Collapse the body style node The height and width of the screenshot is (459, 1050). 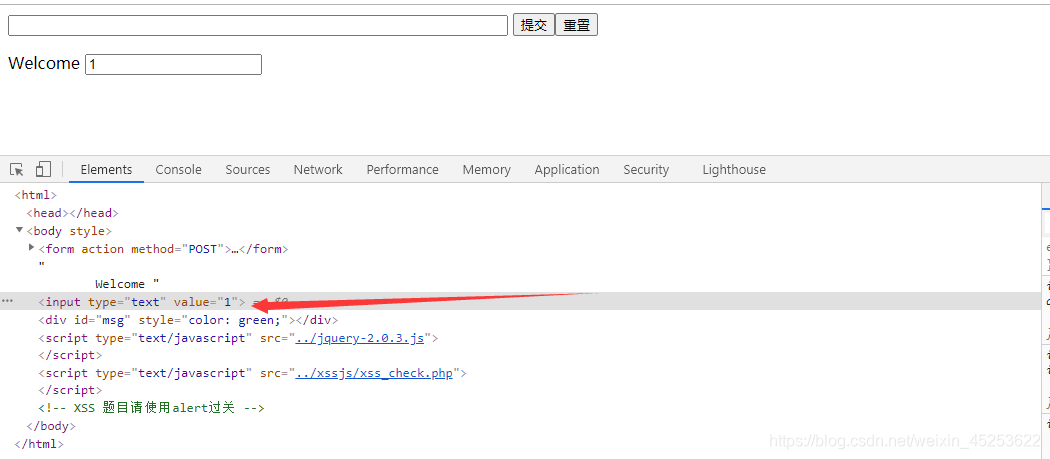(x=19, y=230)
